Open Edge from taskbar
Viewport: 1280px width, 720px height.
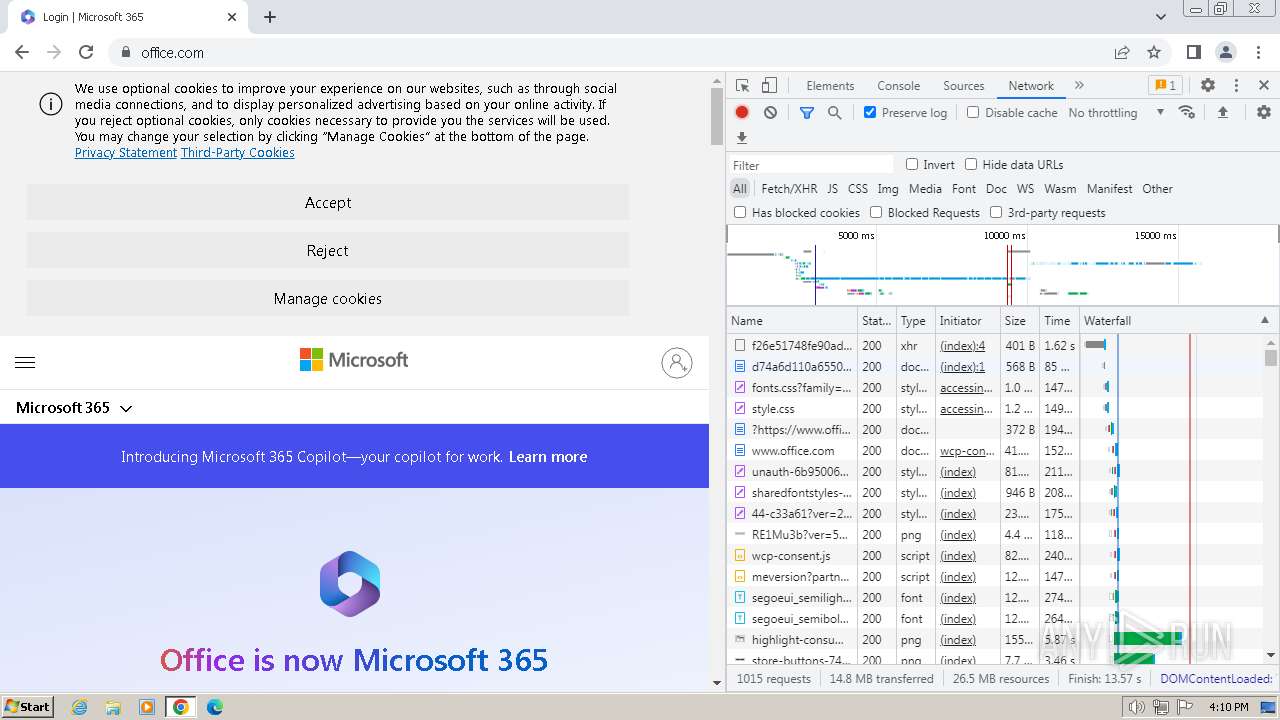[x=214, y=707]
